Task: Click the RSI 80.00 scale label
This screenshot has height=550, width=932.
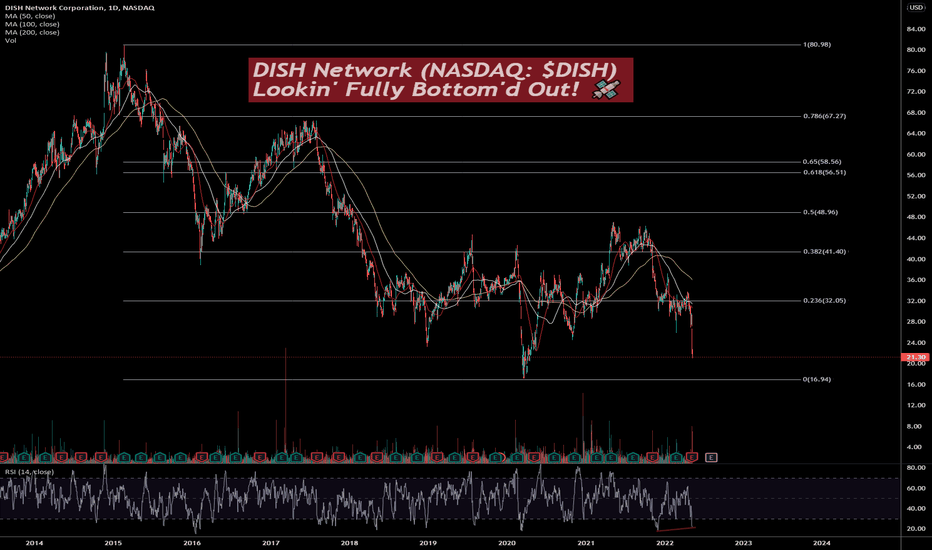Action: tap(916, 468)
